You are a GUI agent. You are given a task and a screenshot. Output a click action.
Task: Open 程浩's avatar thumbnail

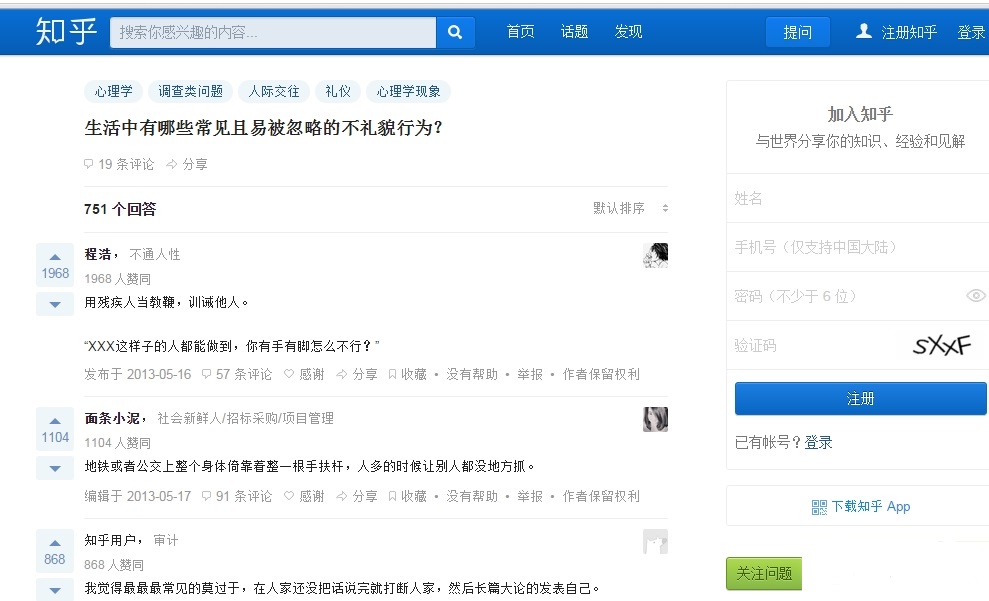[655, 255]
